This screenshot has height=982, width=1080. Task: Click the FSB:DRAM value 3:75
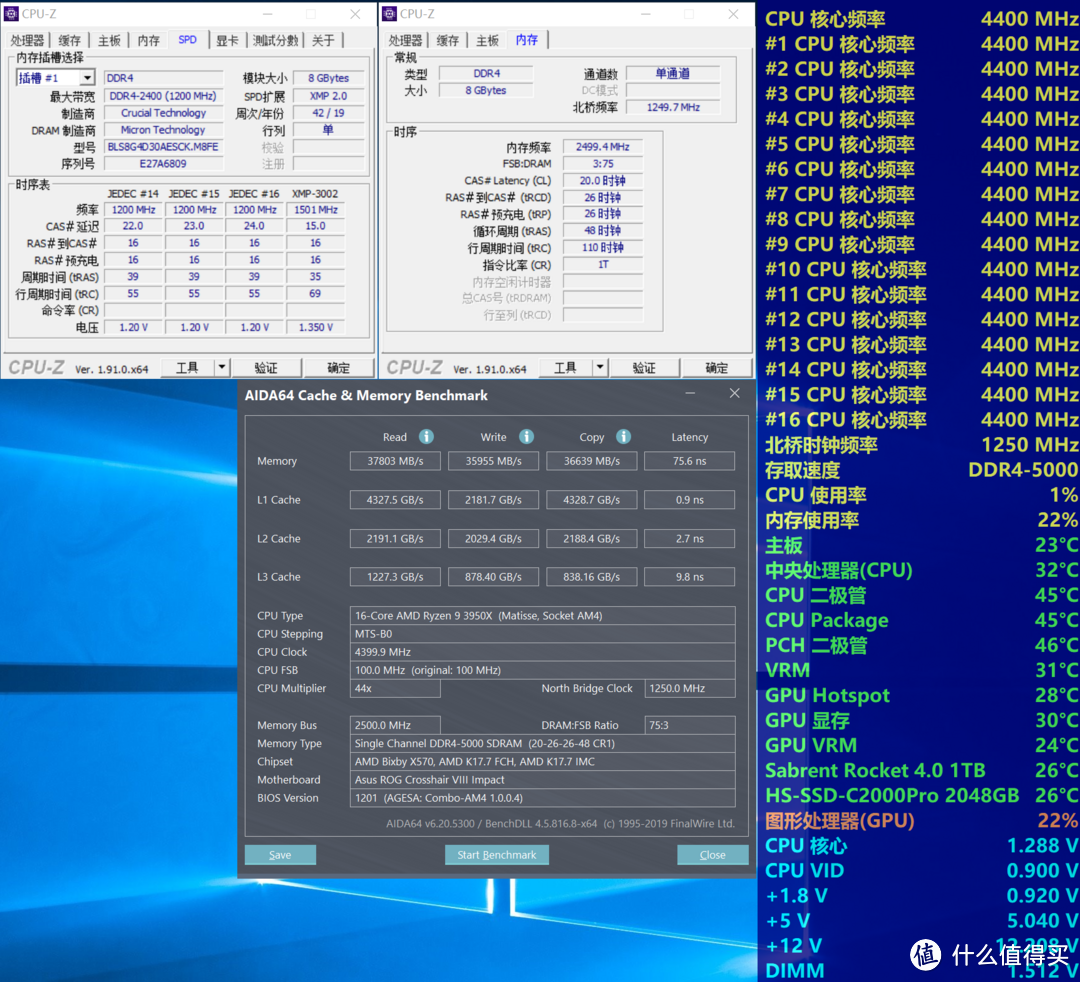603,163
